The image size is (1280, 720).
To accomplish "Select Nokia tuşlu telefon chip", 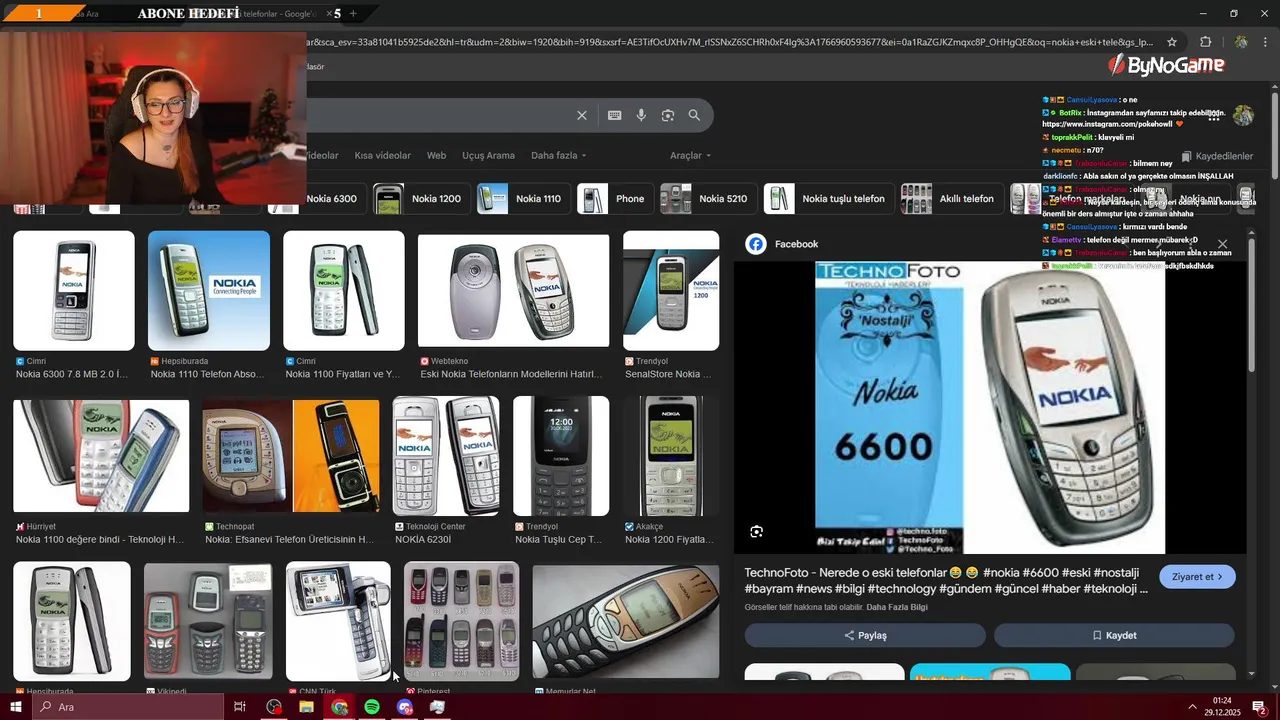I will click(x=829, y=199).
